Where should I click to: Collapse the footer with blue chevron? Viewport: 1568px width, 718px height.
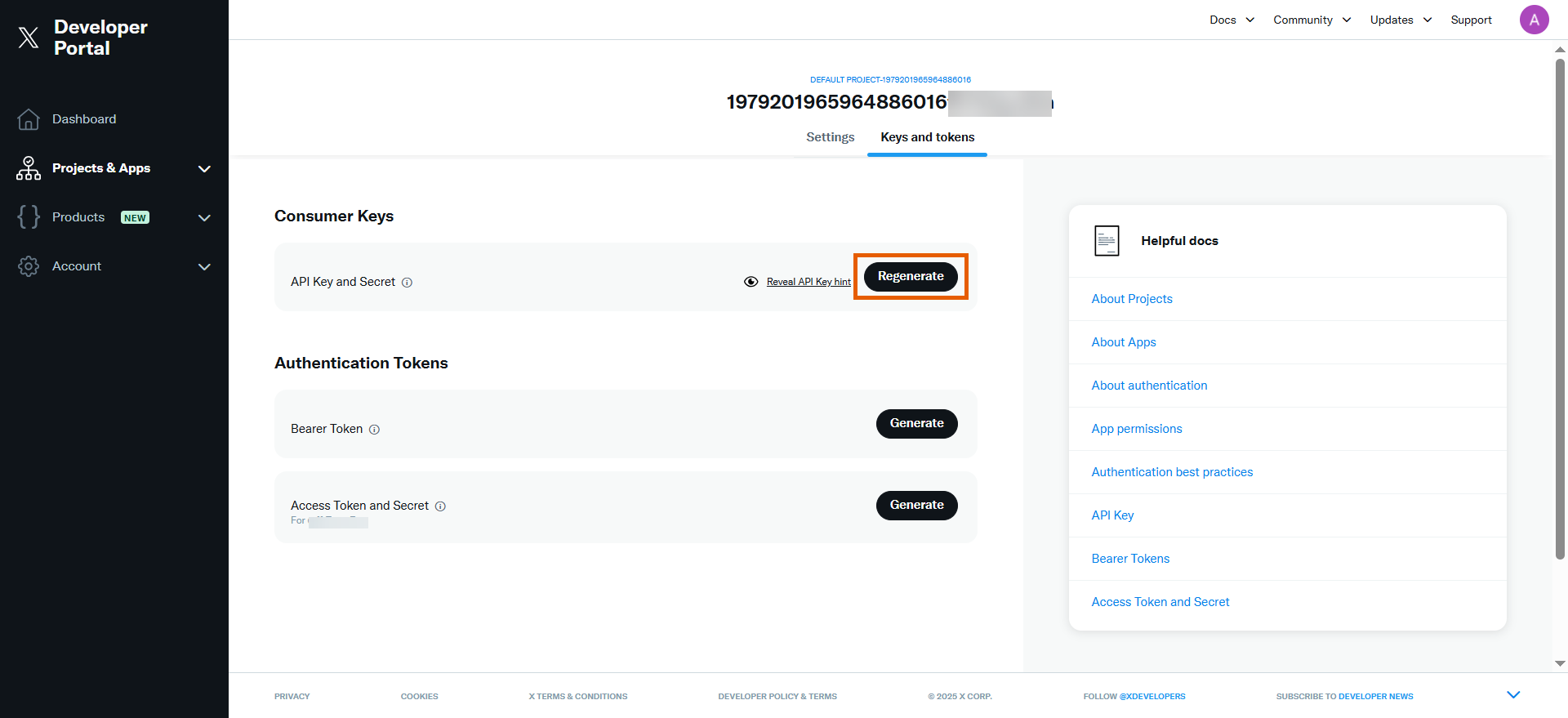pos(1513,695)
